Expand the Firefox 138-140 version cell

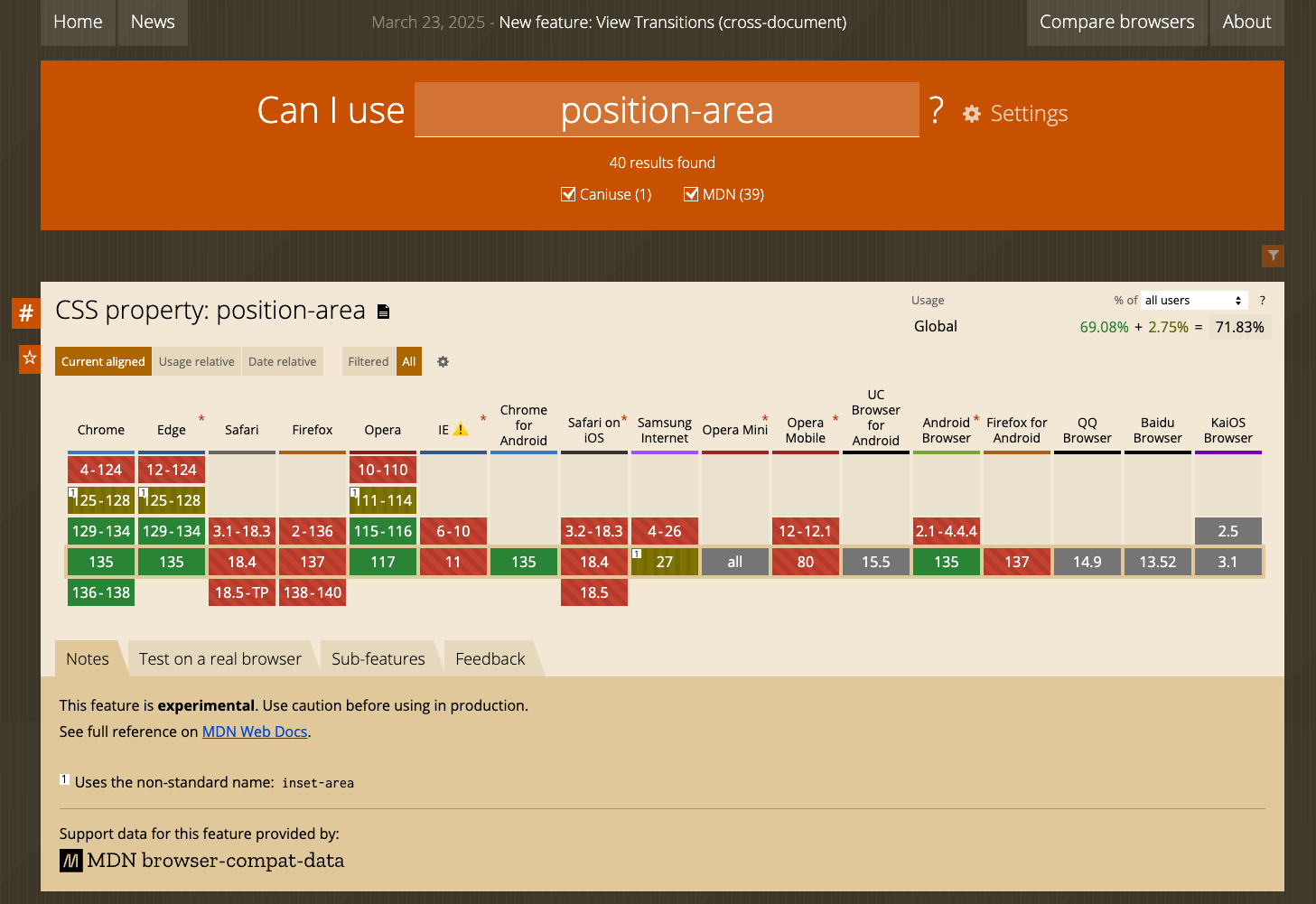[x=313, y=592]
